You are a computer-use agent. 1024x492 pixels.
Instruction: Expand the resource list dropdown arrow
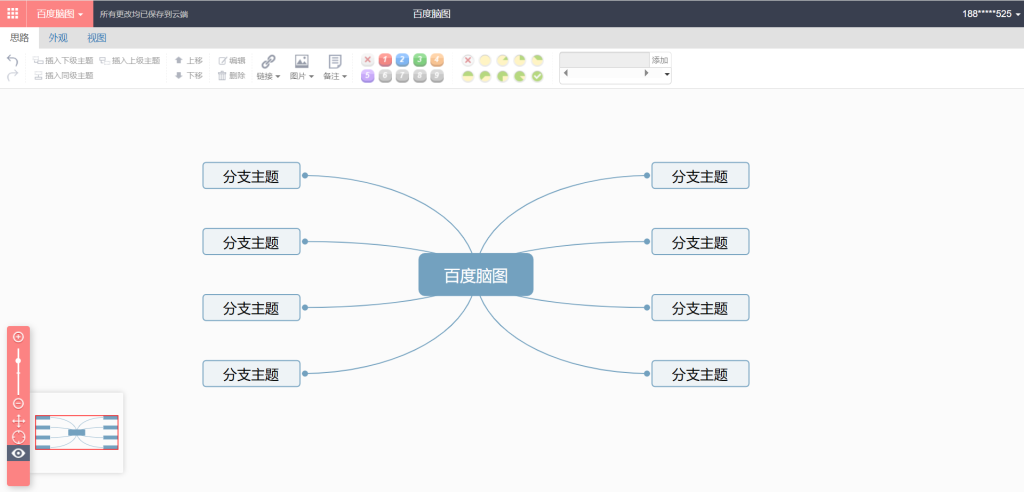pos(666,74)
